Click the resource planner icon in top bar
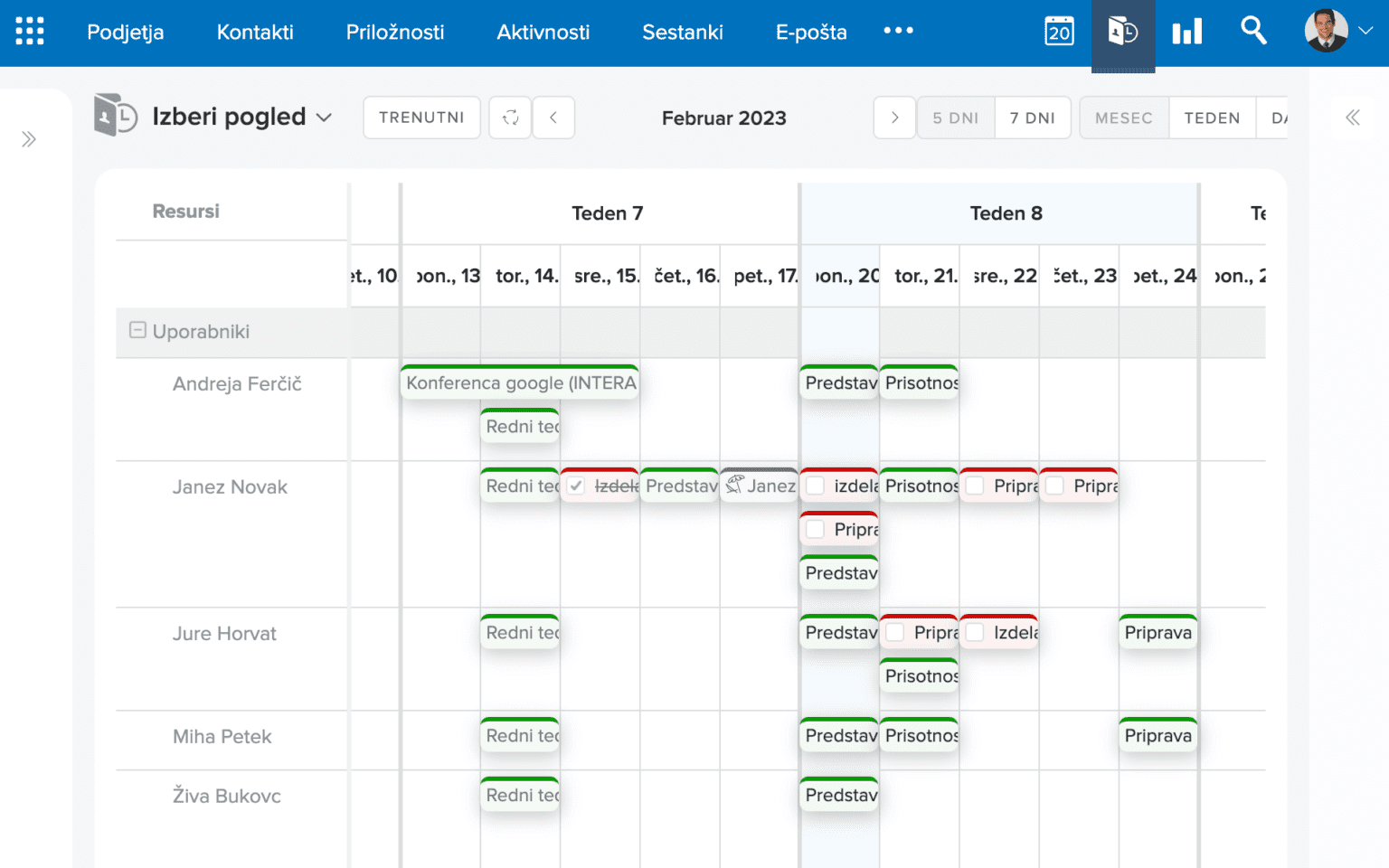1389x868 pixels. [1122, 33]
